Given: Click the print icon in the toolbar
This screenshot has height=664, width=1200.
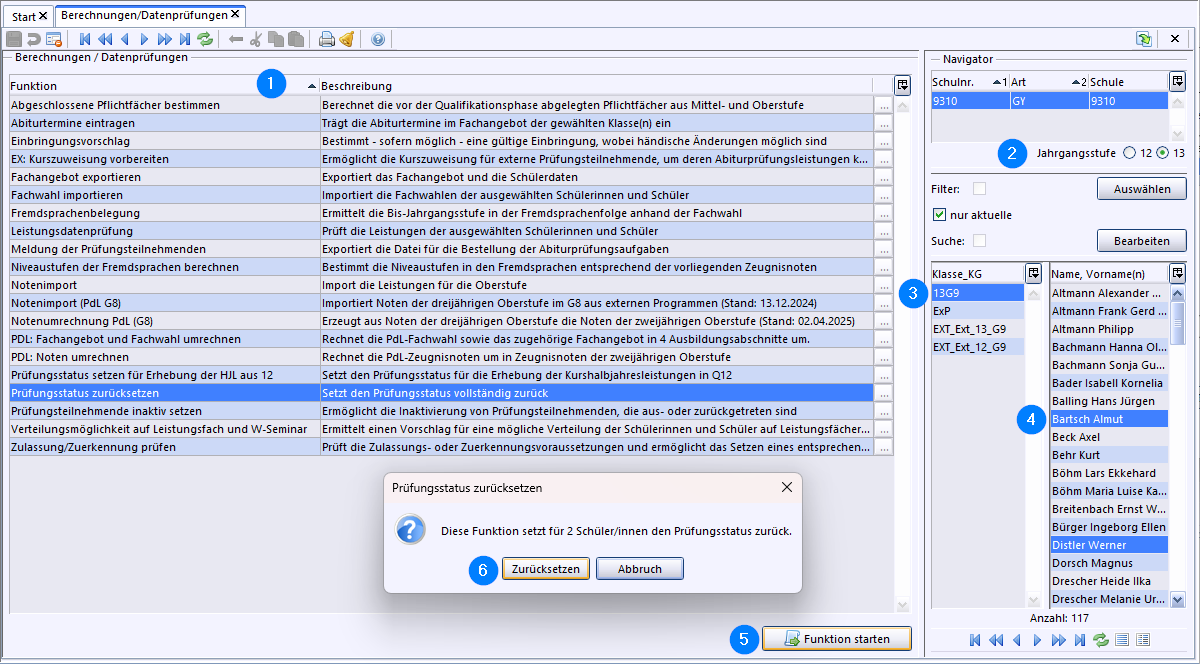Looking at the screenshot, I should (x=326, y=40).
